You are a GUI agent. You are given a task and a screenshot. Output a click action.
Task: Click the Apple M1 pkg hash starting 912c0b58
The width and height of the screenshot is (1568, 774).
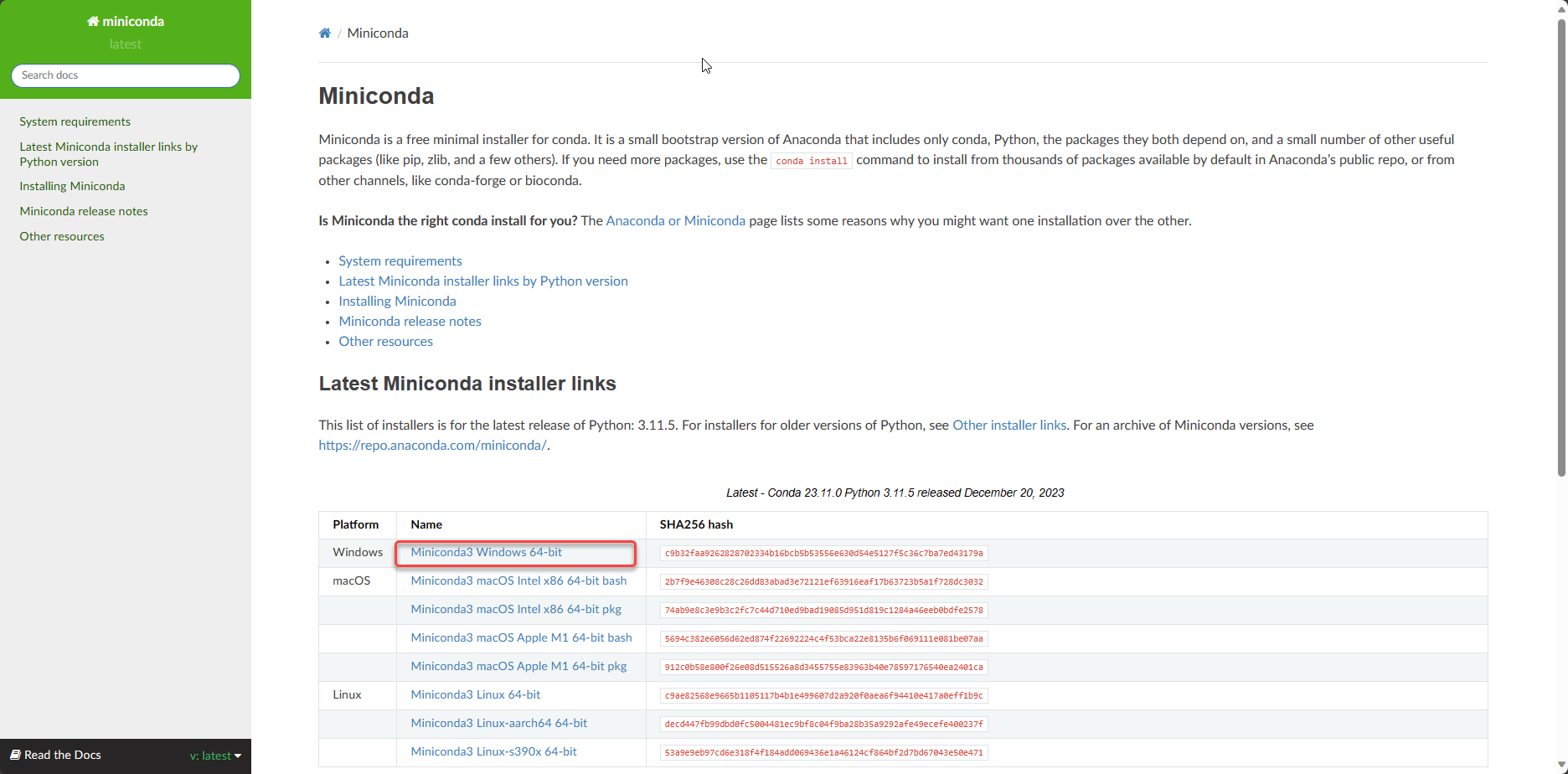pyautogui.click(x=824, y=667)
